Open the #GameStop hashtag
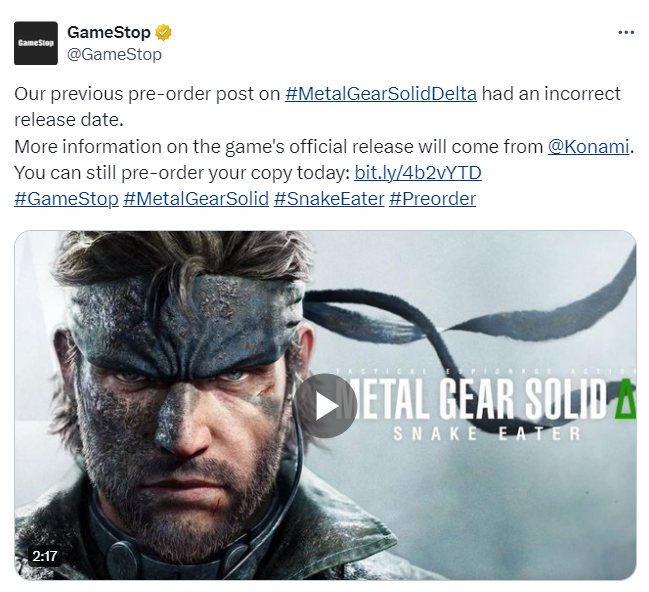 pos(66,199)
